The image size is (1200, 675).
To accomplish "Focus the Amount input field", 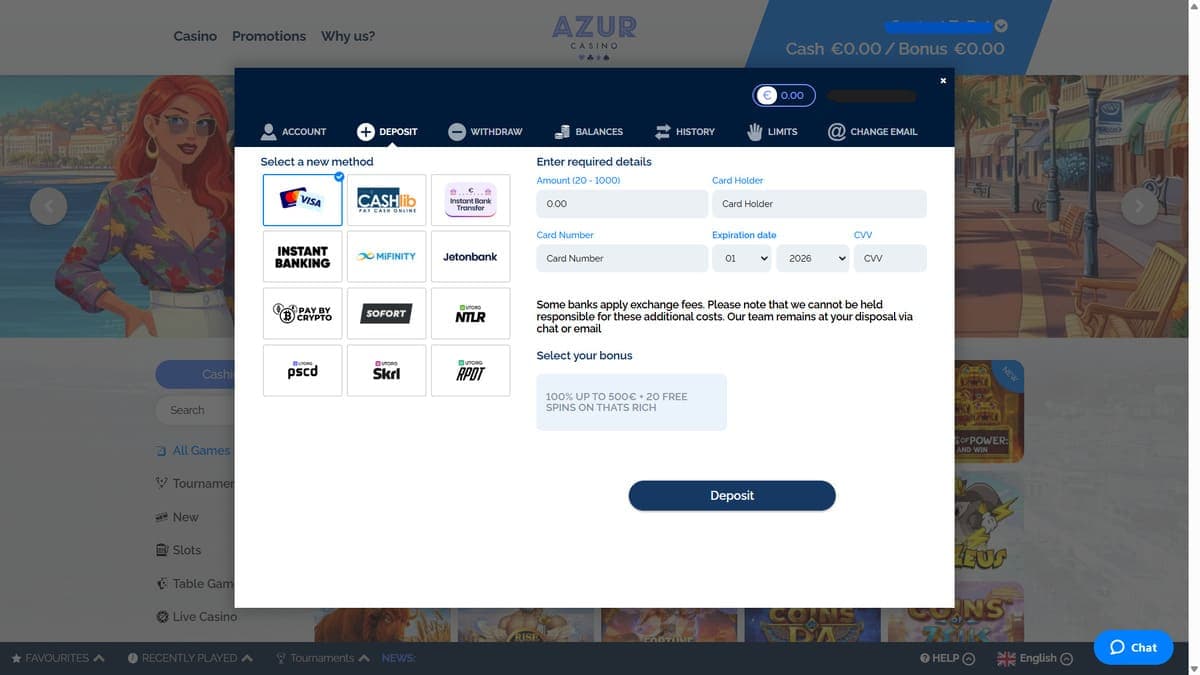I will tap(622, 204).
